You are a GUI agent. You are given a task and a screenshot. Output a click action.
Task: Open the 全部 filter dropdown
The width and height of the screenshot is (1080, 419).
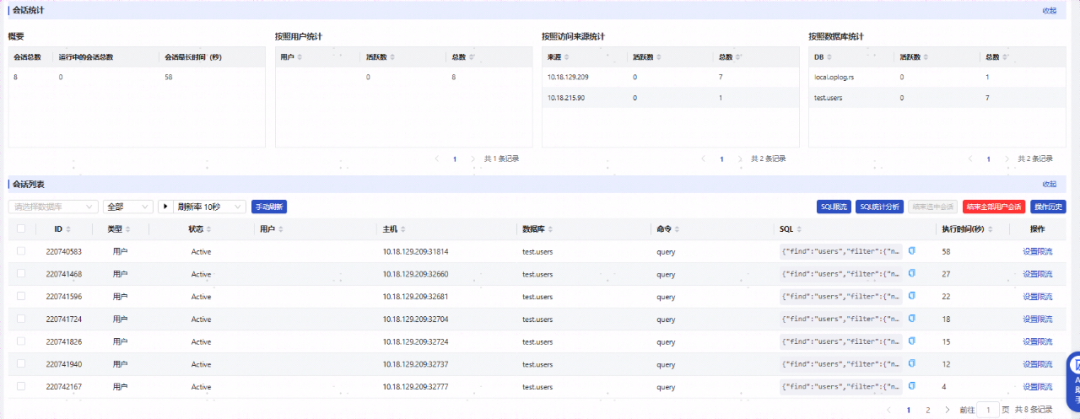pyautogui.click(x=128, y=206)
